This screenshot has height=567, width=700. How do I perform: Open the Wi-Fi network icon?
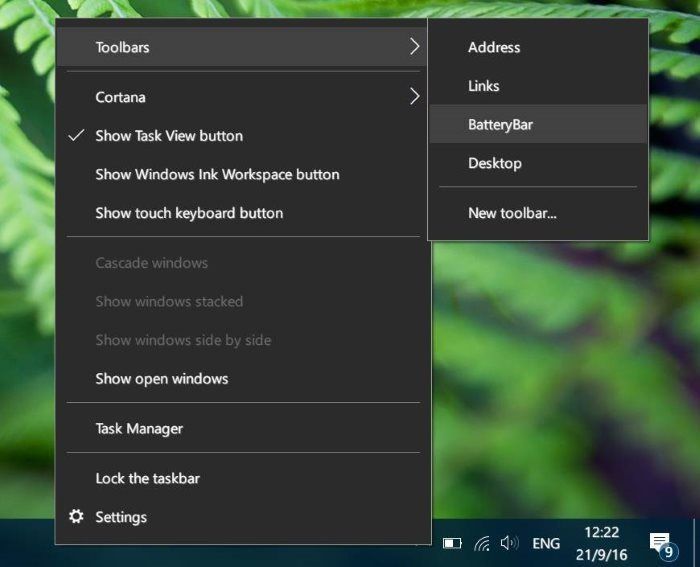click(482, 543)
